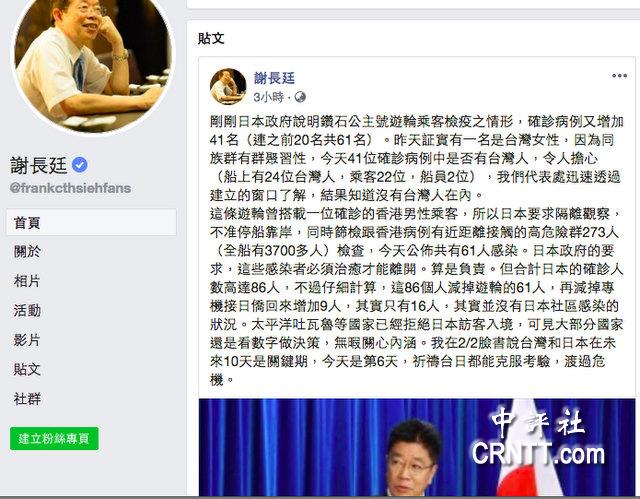The height and width of the screenshot is (499, 640).
Task: Go to 相片 in the sidebar
Action: coord(27,281)
